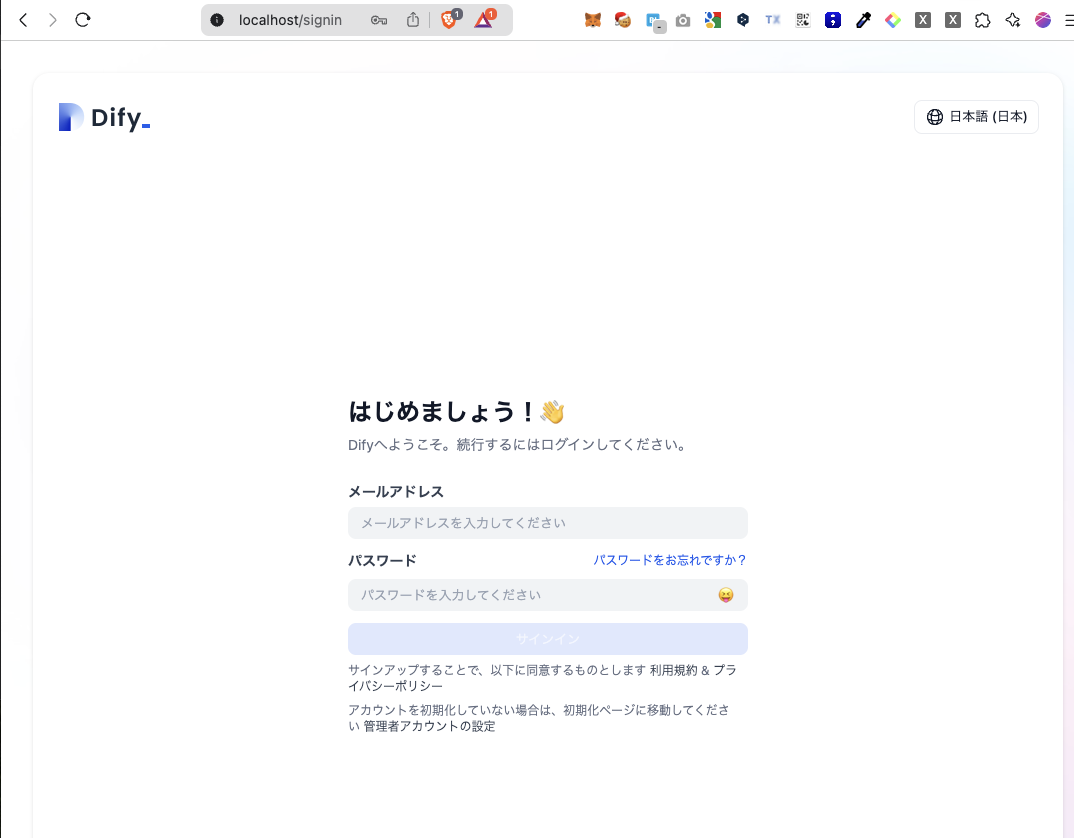Image resolution: width=1074 pixels, height=838 pixels.
Task: Open the Brave Rewards triangle icon
Action: tap(483, 19)
